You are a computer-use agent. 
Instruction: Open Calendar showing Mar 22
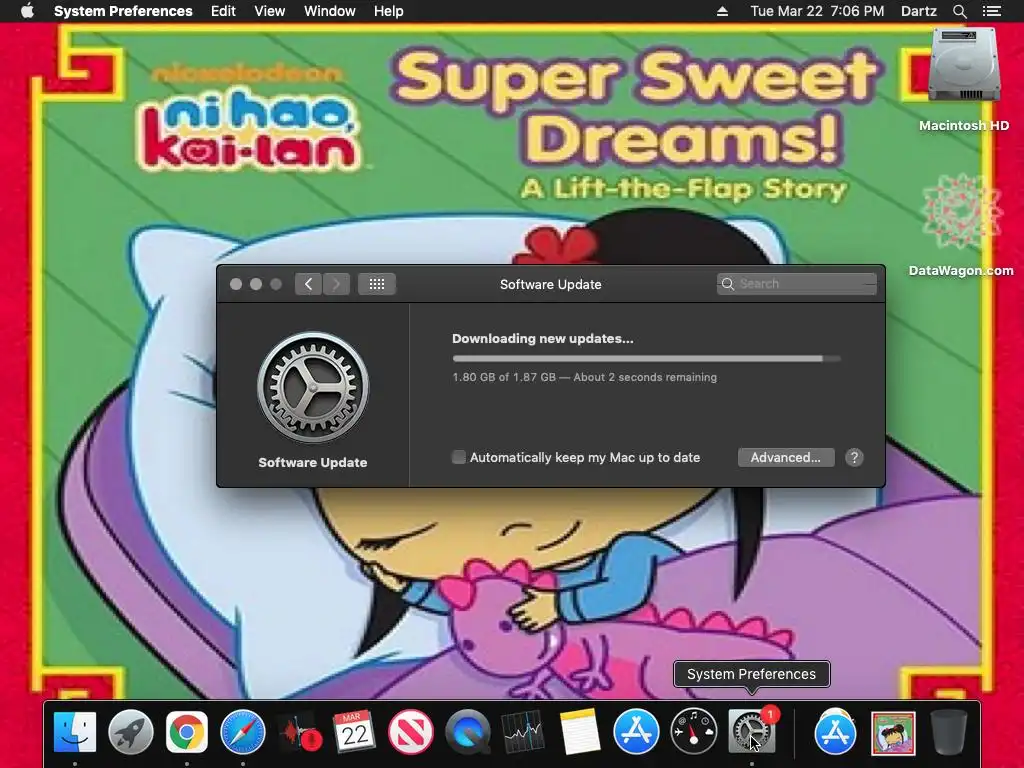[x=355, y=732]
